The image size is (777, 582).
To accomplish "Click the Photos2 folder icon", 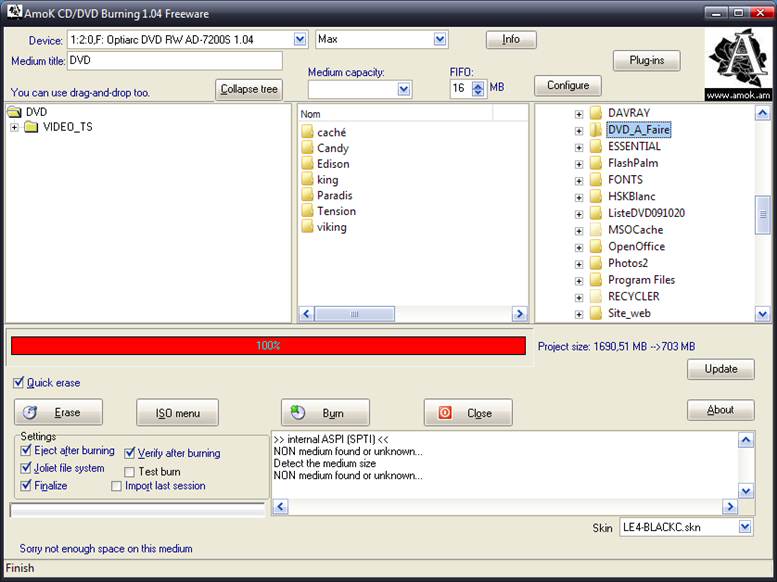I will pos(596,263).
